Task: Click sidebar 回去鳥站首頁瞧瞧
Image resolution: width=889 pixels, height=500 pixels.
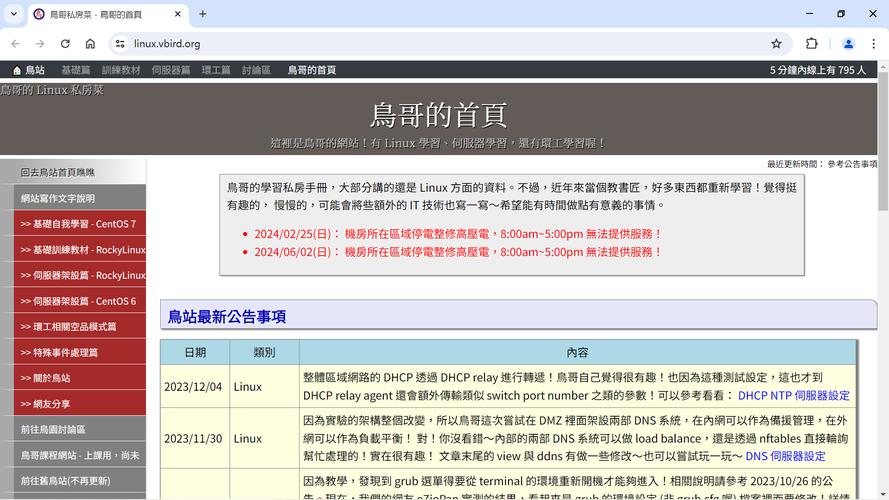Action: point(79,172)
